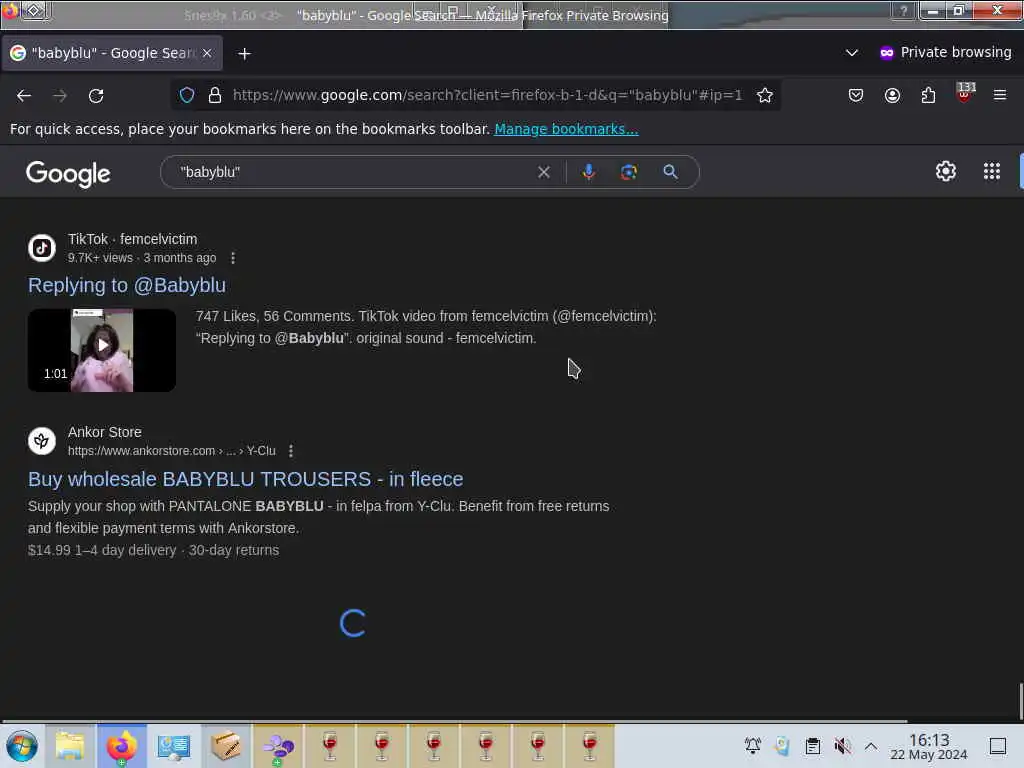Switch to Firefox in the taskbar
Viewport: 1024px width, 768px height.
[121, 746]
